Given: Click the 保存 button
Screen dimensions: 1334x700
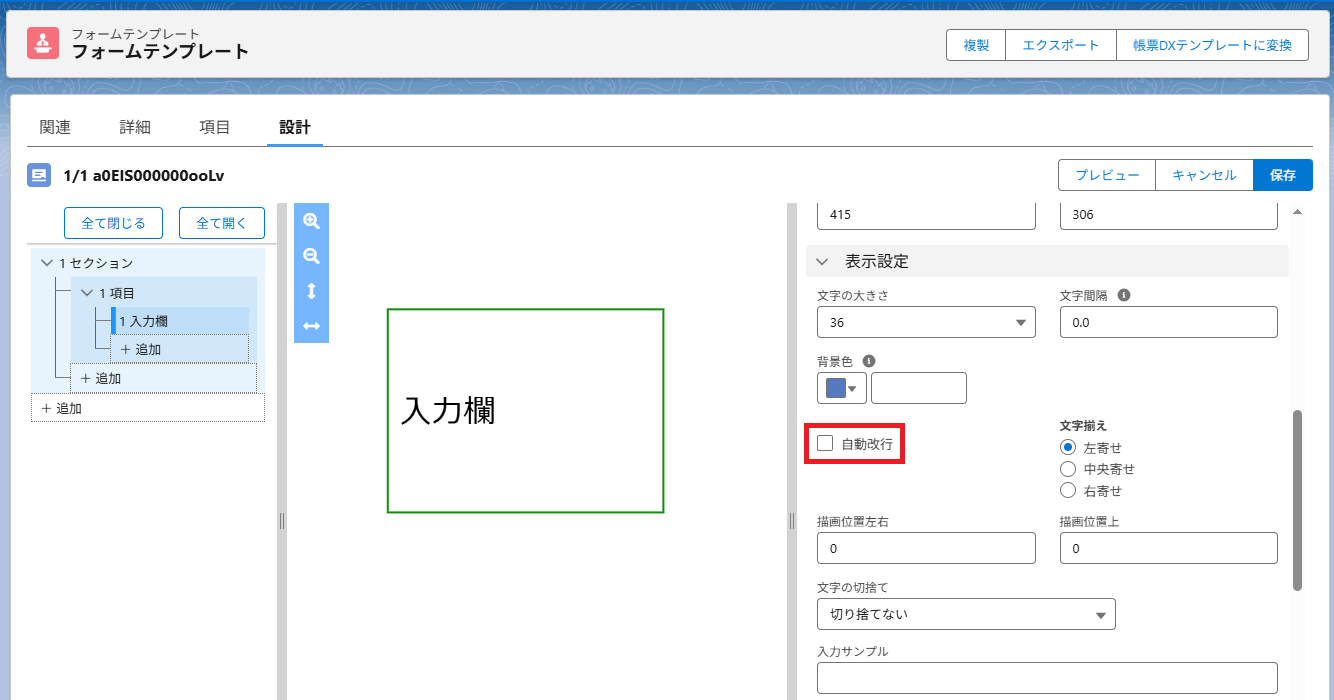Looking at the screenshot, I should click(1282, 175).
